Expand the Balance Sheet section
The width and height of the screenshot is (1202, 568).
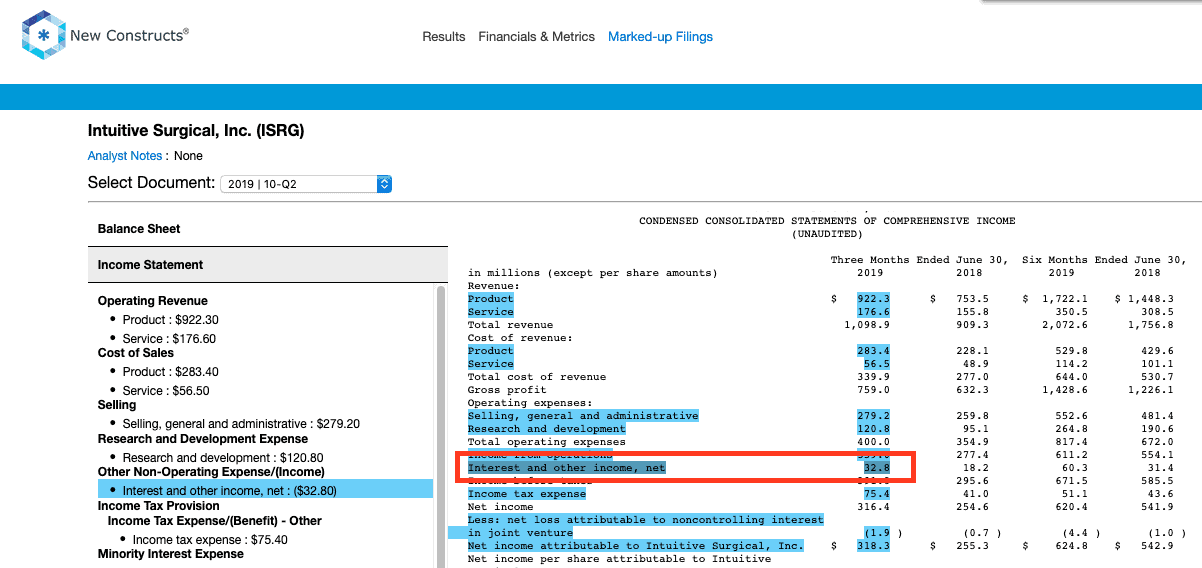268,229
